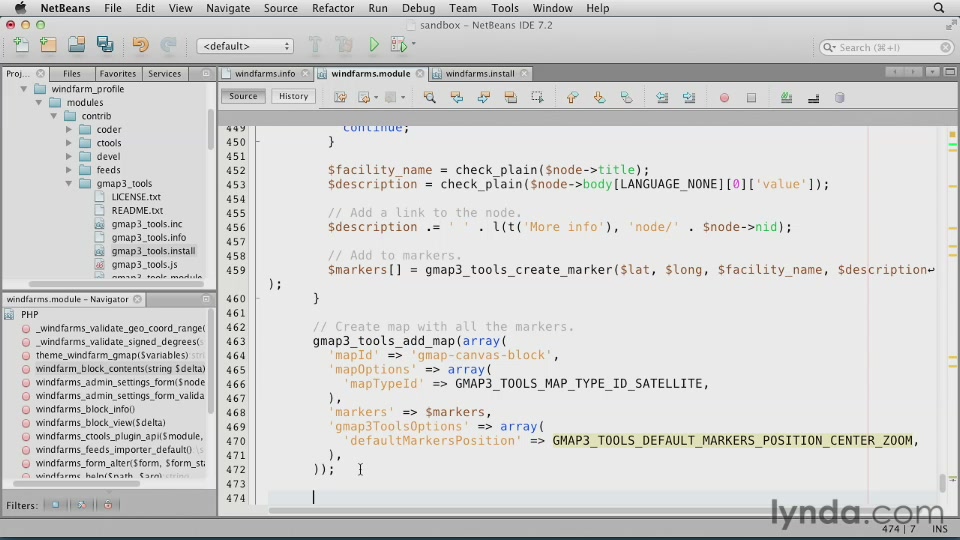Click the New Project toolbar icon
Image resolution: width=960 pixels, height=540 pixels.
pos(48,45)
